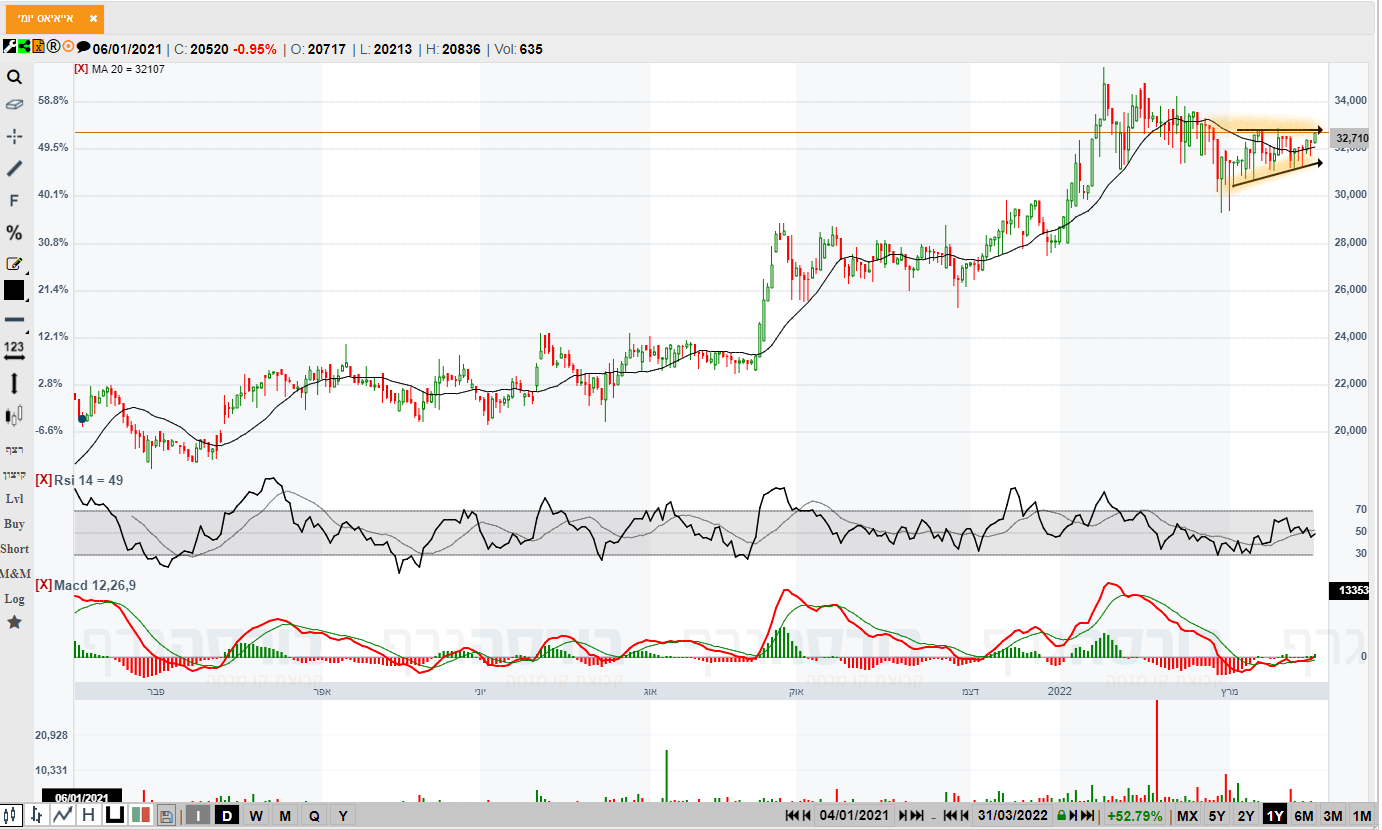Set chart range to 1M
Viewport: 1382px width, 830px height.
pyautogui.click(x=1362, y=816)
